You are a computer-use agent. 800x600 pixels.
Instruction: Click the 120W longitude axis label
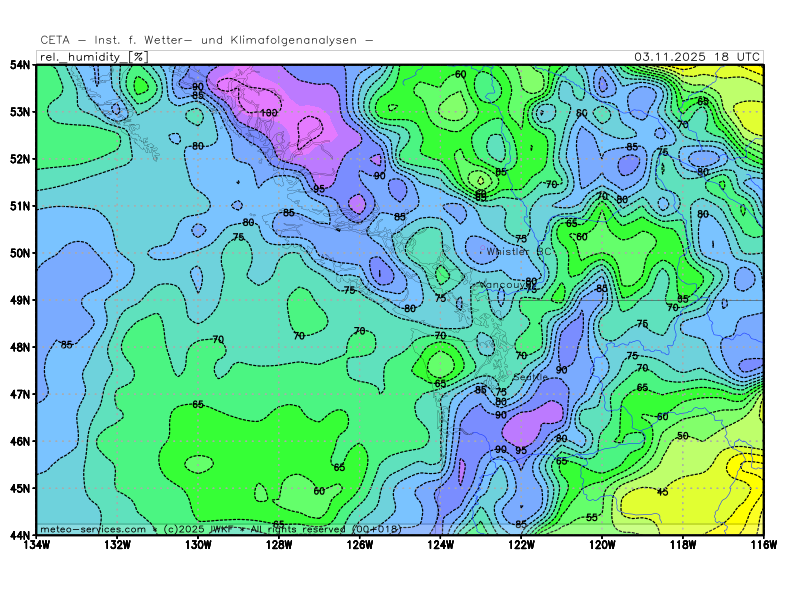point(602,545)
